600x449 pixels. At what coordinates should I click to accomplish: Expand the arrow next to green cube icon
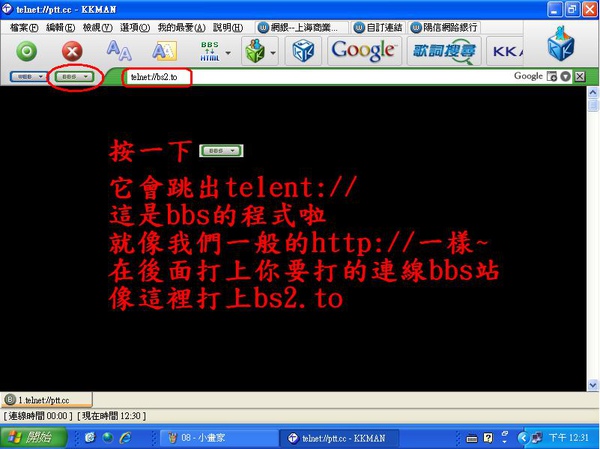coord(273,52)
